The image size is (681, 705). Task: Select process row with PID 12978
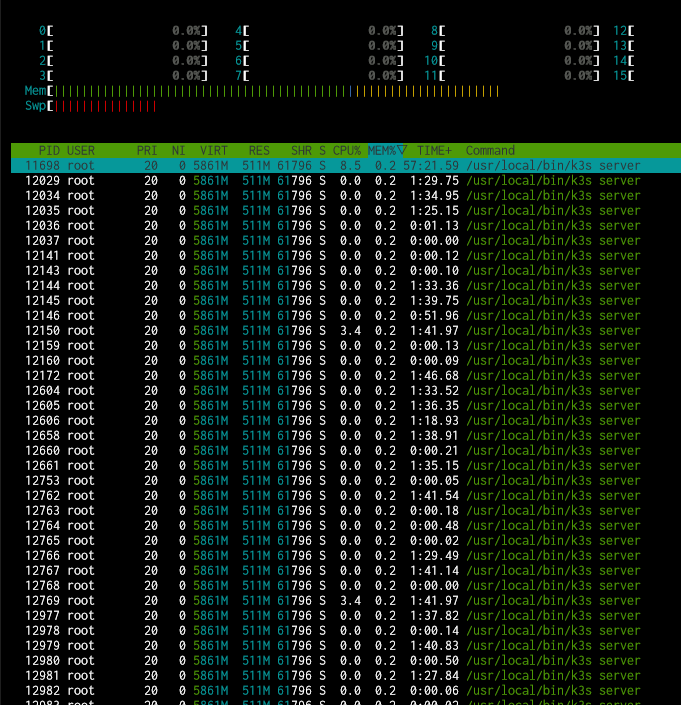[346, 630]
